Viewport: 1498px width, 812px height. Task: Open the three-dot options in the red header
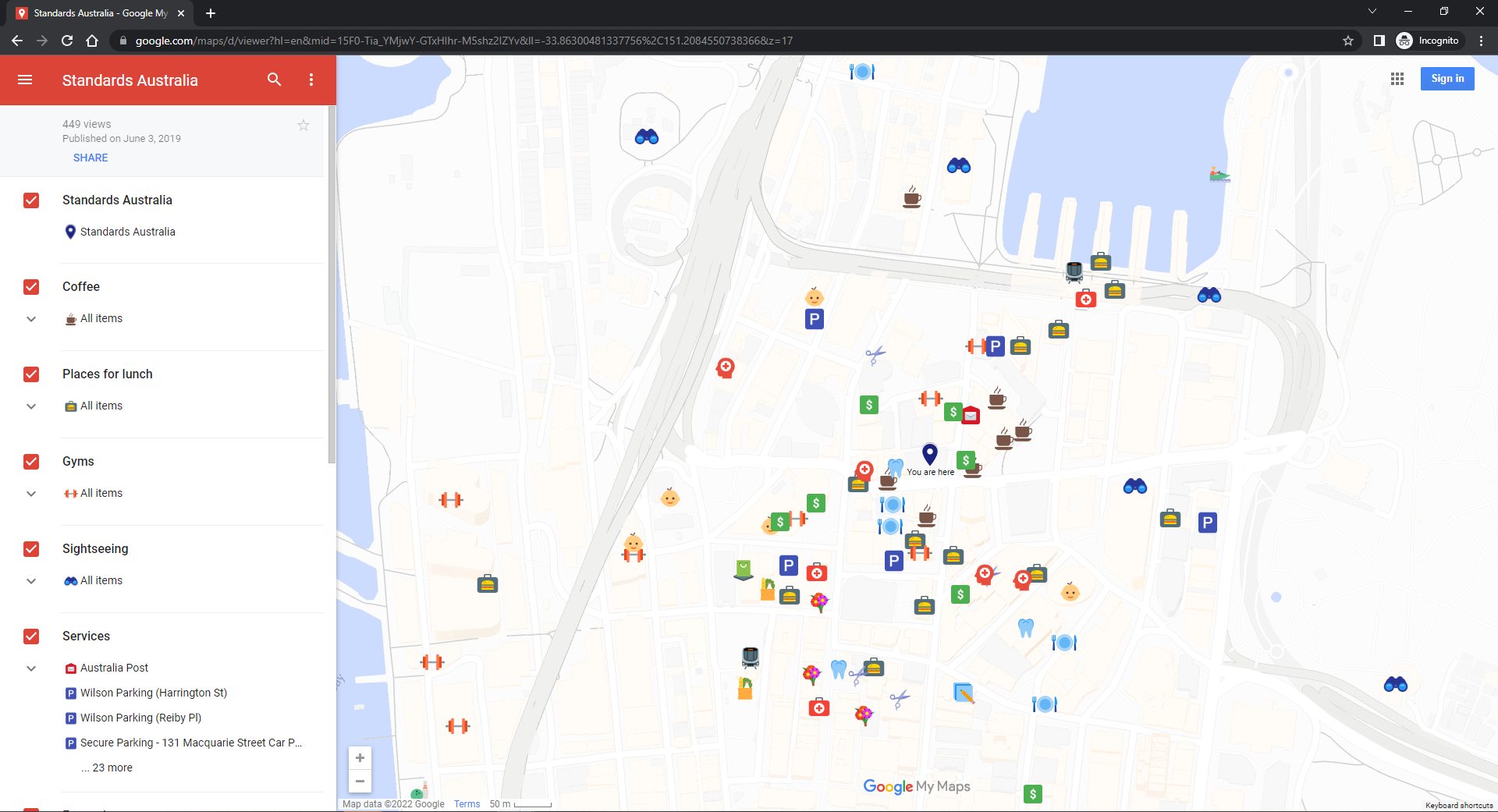pos(311,80)
